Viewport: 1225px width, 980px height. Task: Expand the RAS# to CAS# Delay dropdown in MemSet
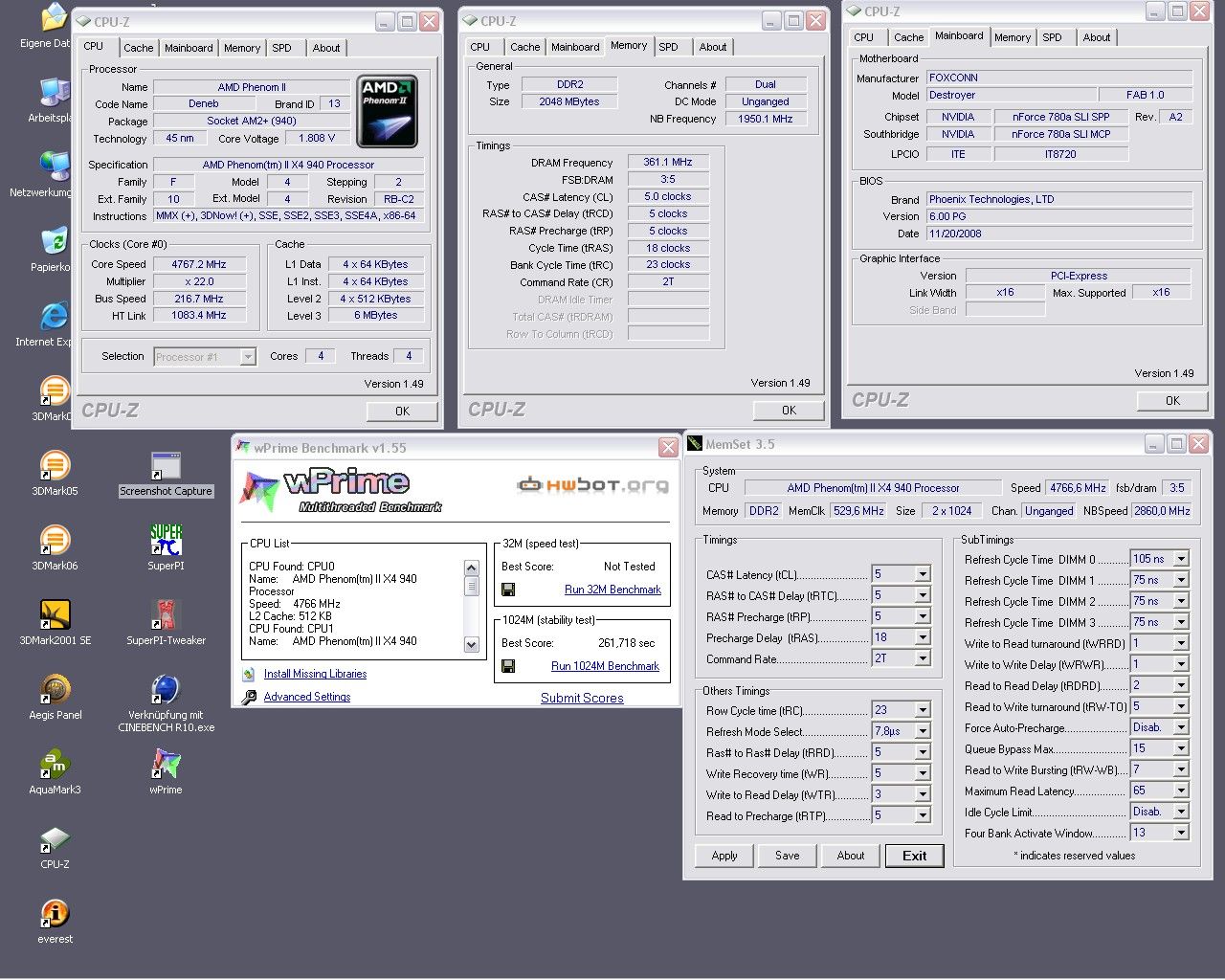pyautogui.click(x=923, y=595)
